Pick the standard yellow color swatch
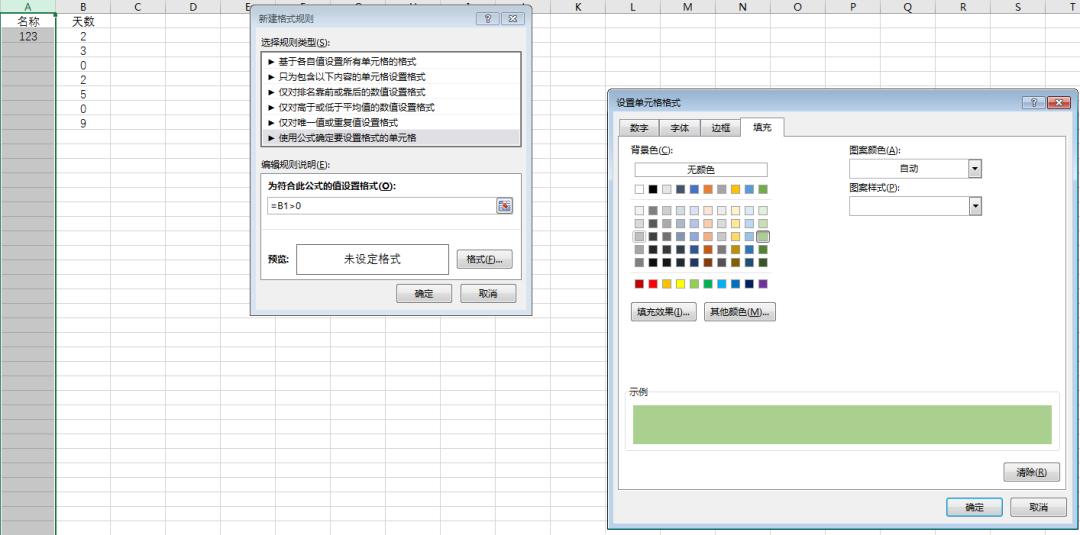 click(681, 284)
